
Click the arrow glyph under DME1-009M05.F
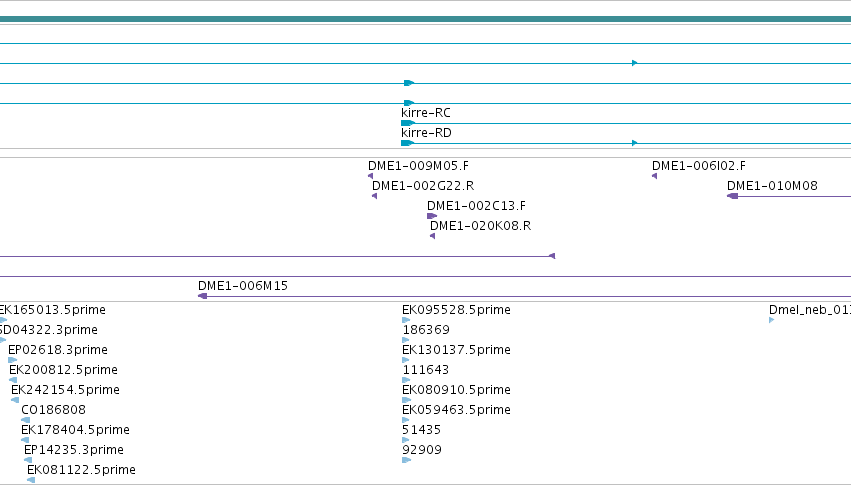[x=371, y=176]
